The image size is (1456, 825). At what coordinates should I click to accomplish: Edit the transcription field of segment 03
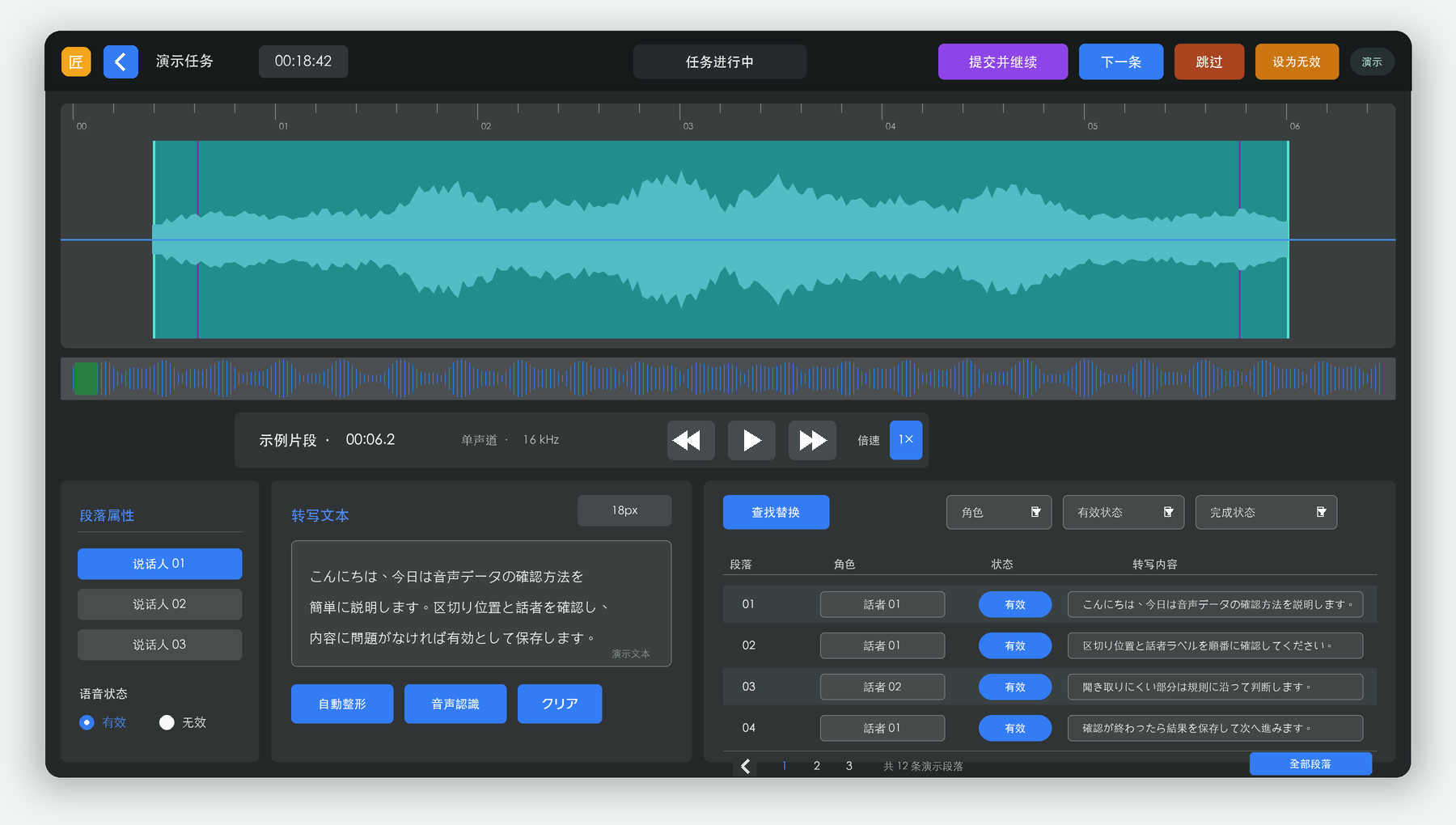point(1215,687)
